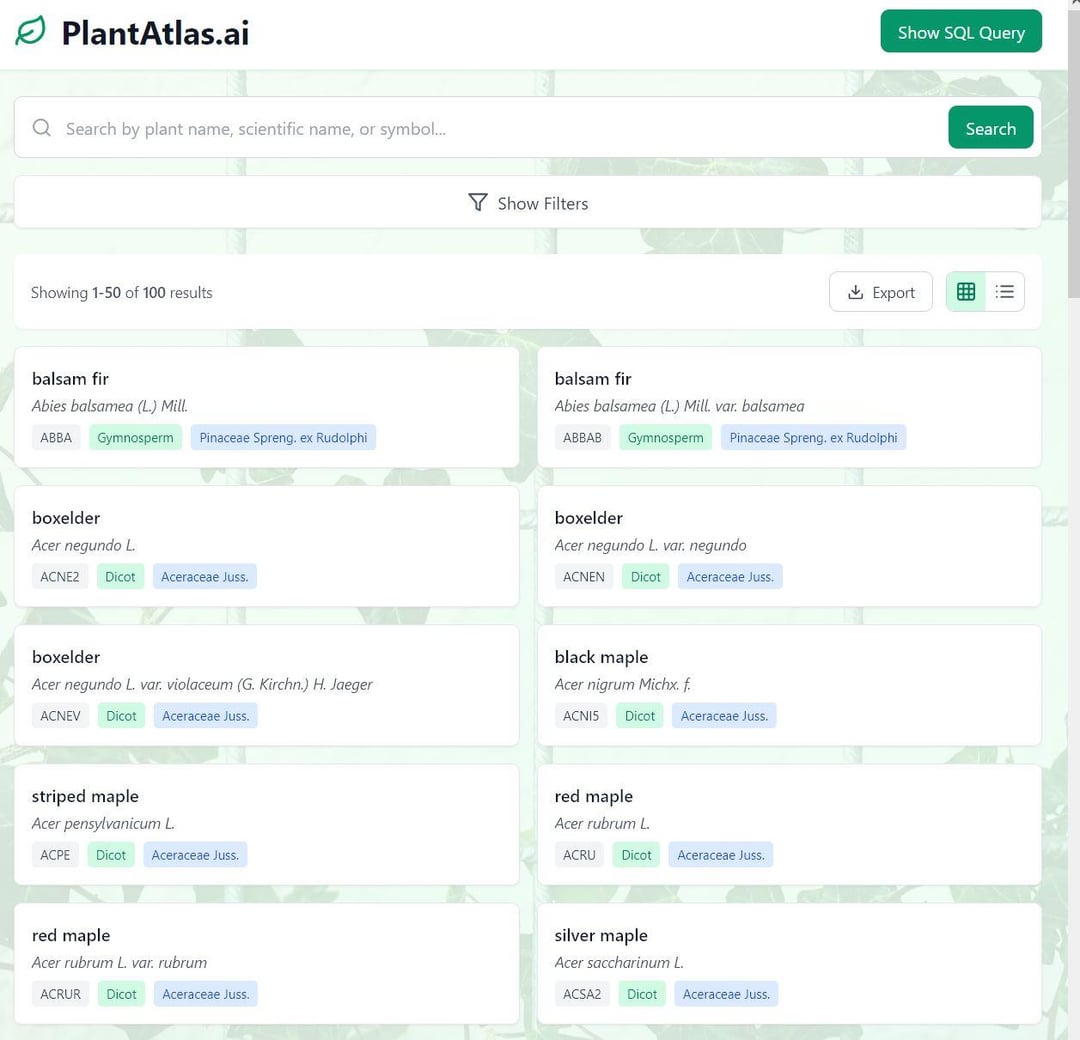Click the Pinaceae Spreng. ex Rudolphi tag on ABBA card
Image resolution: width=1080 pixels, height=1040 pixels.
[x=283, y=437]
